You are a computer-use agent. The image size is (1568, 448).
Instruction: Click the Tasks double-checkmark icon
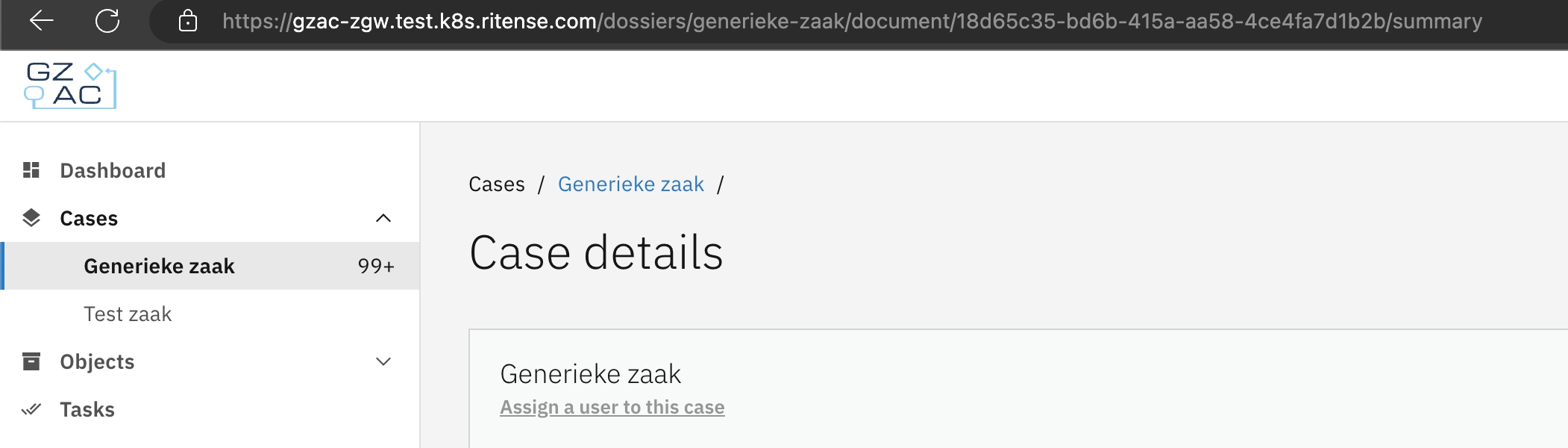[x=31, y=409]
